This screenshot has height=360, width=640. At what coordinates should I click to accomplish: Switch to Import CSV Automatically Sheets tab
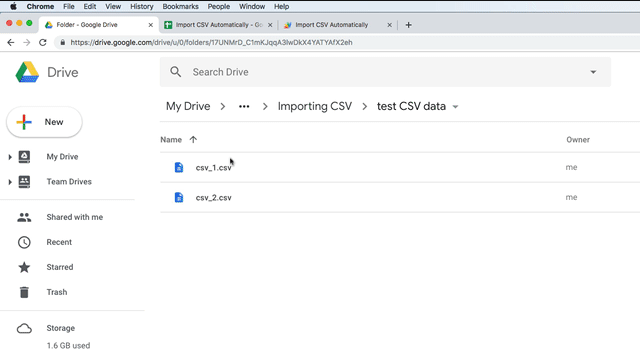[x=219, y=25]
